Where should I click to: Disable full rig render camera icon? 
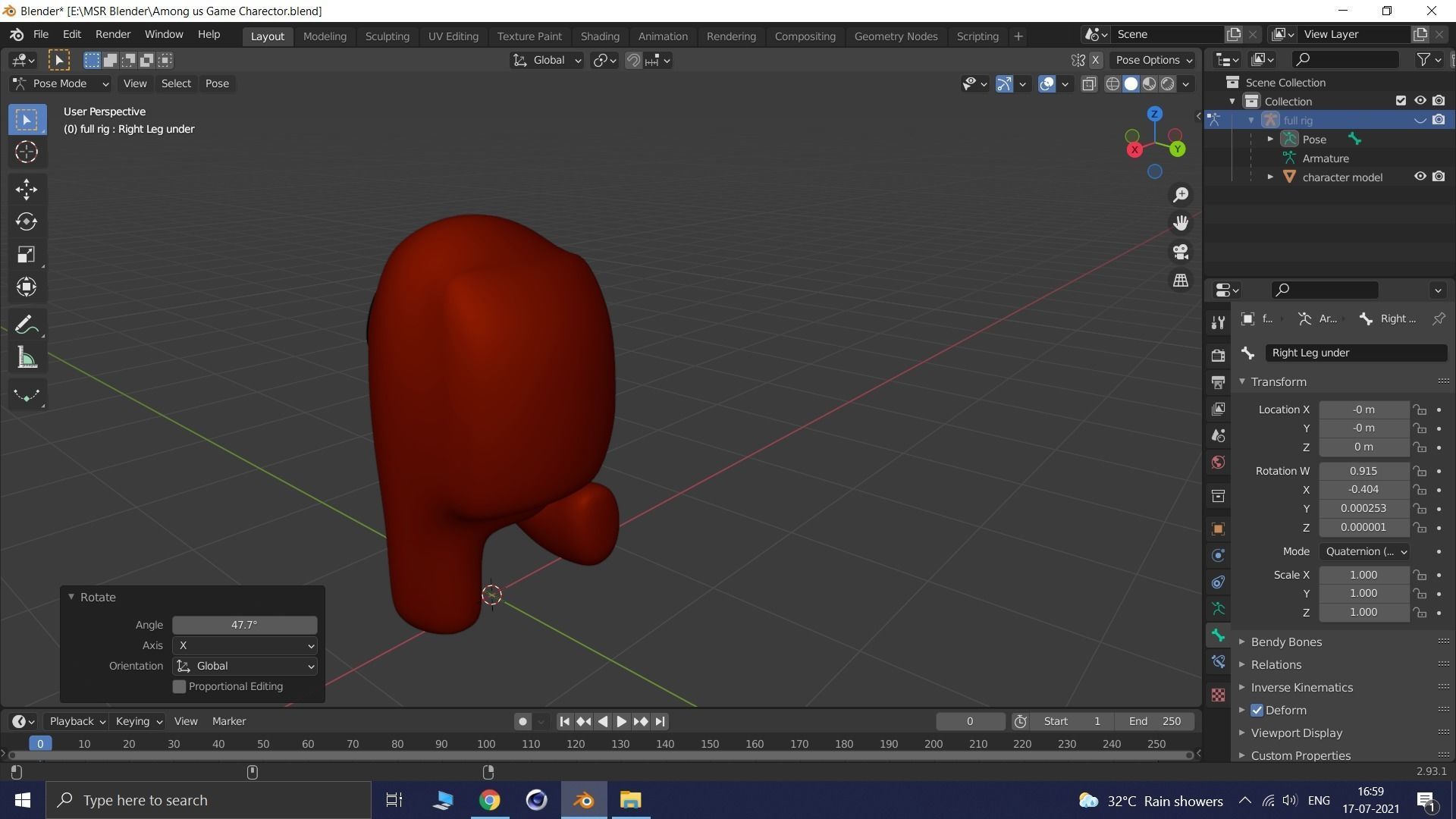[1439, 120]
